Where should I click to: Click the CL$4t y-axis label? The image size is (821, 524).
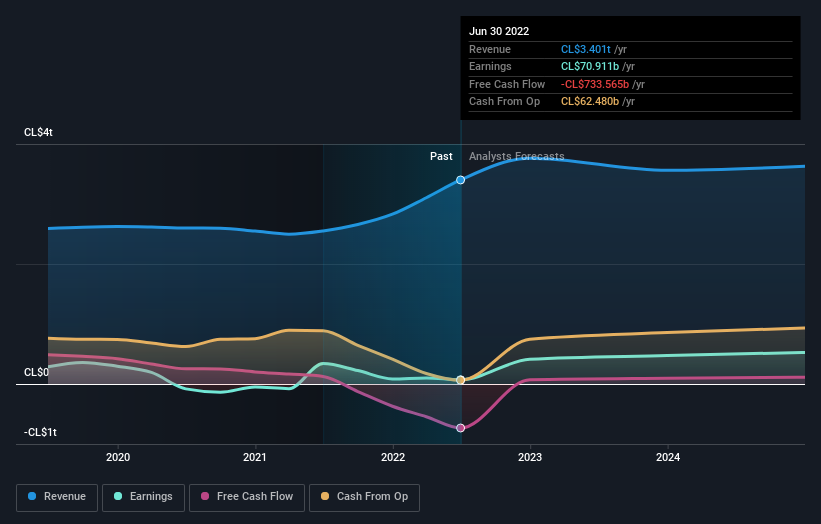(x=38, y=132)
